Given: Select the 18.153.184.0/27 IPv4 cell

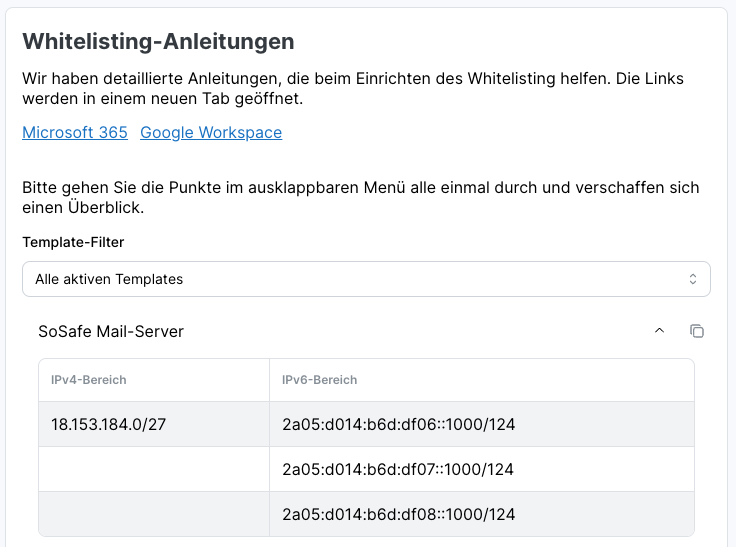Looking at the screenshot, I should [108, 425].
